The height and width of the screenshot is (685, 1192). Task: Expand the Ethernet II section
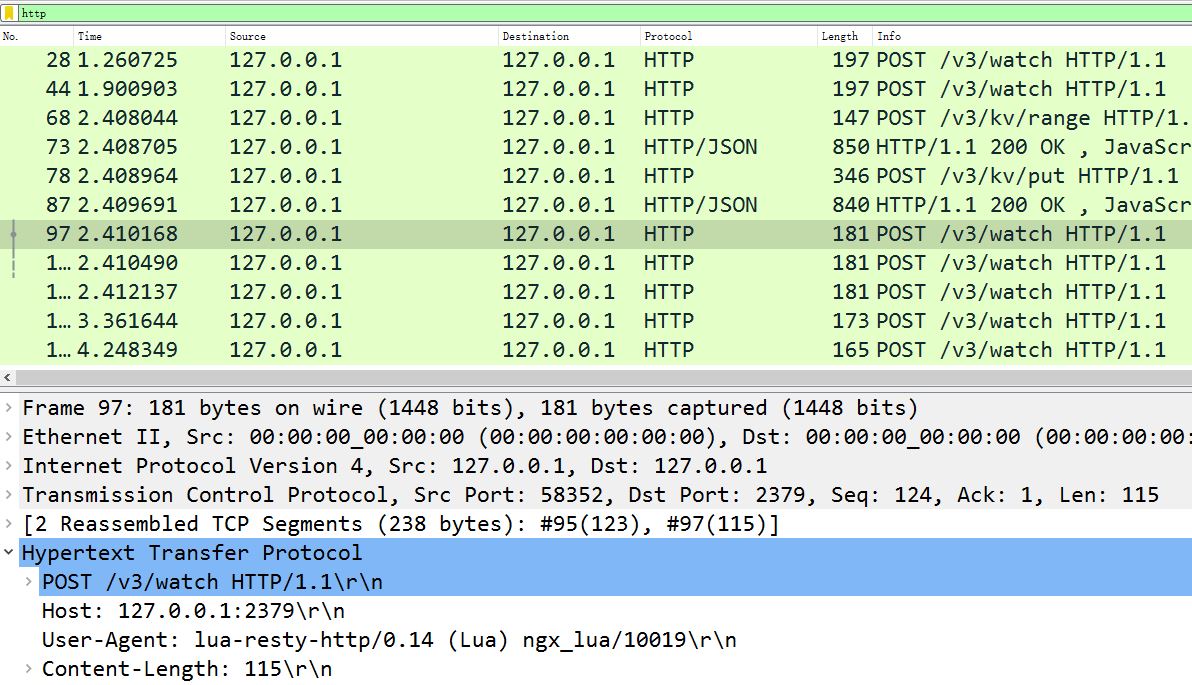(9, 437)
